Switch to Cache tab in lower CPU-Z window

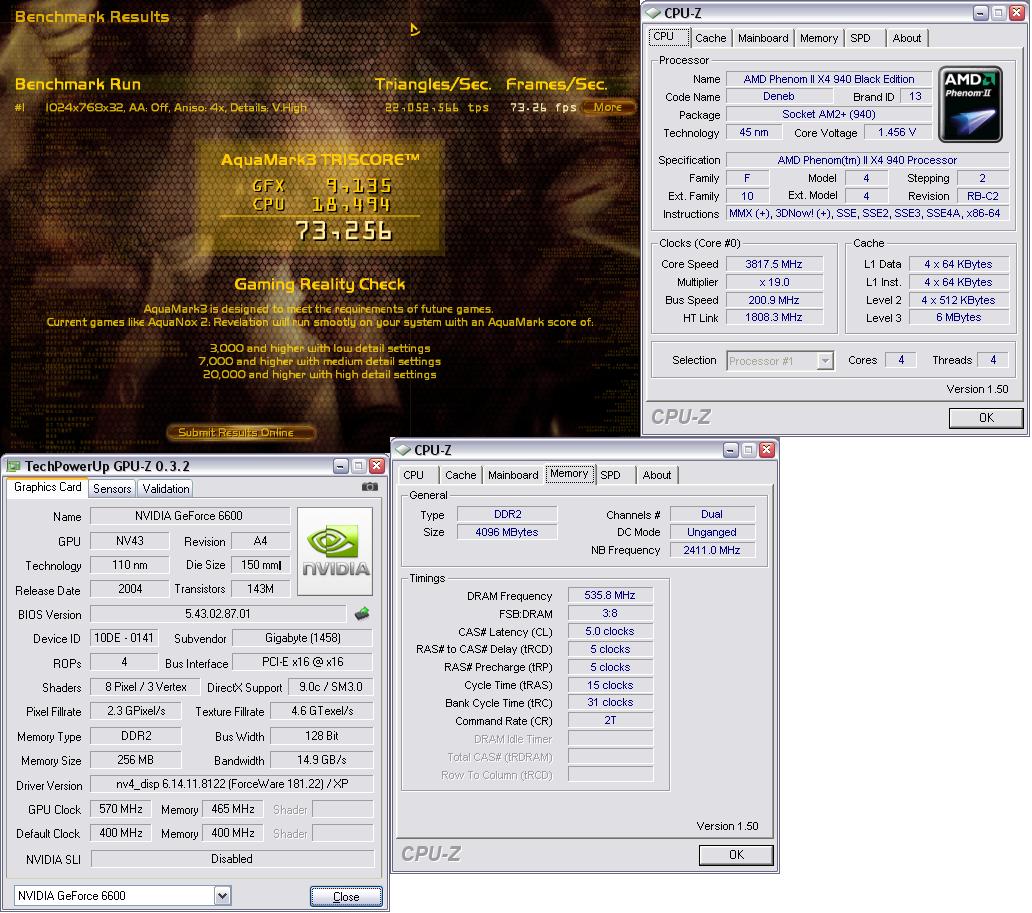(460, 475)
